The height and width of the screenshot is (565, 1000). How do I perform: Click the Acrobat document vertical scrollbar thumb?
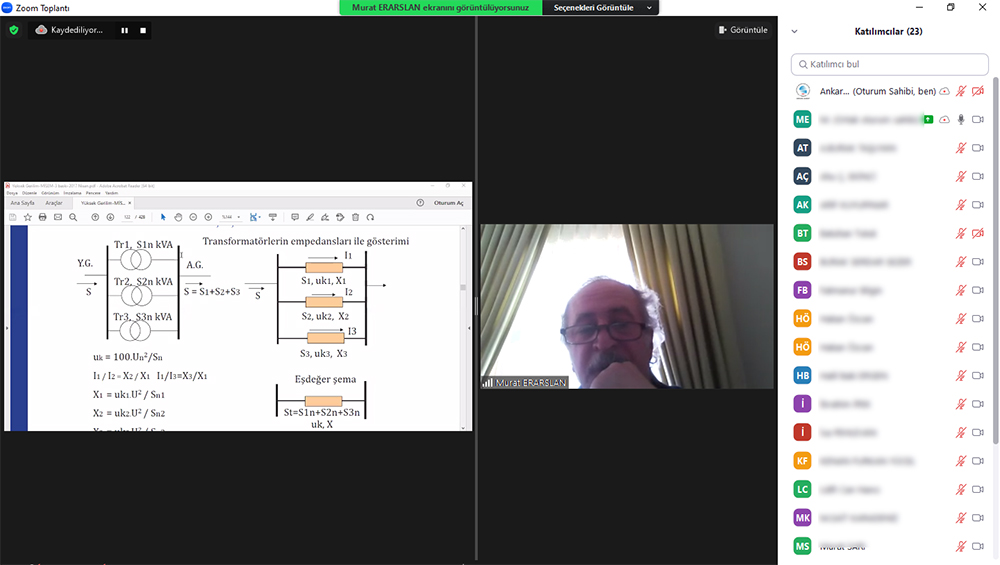463,288
